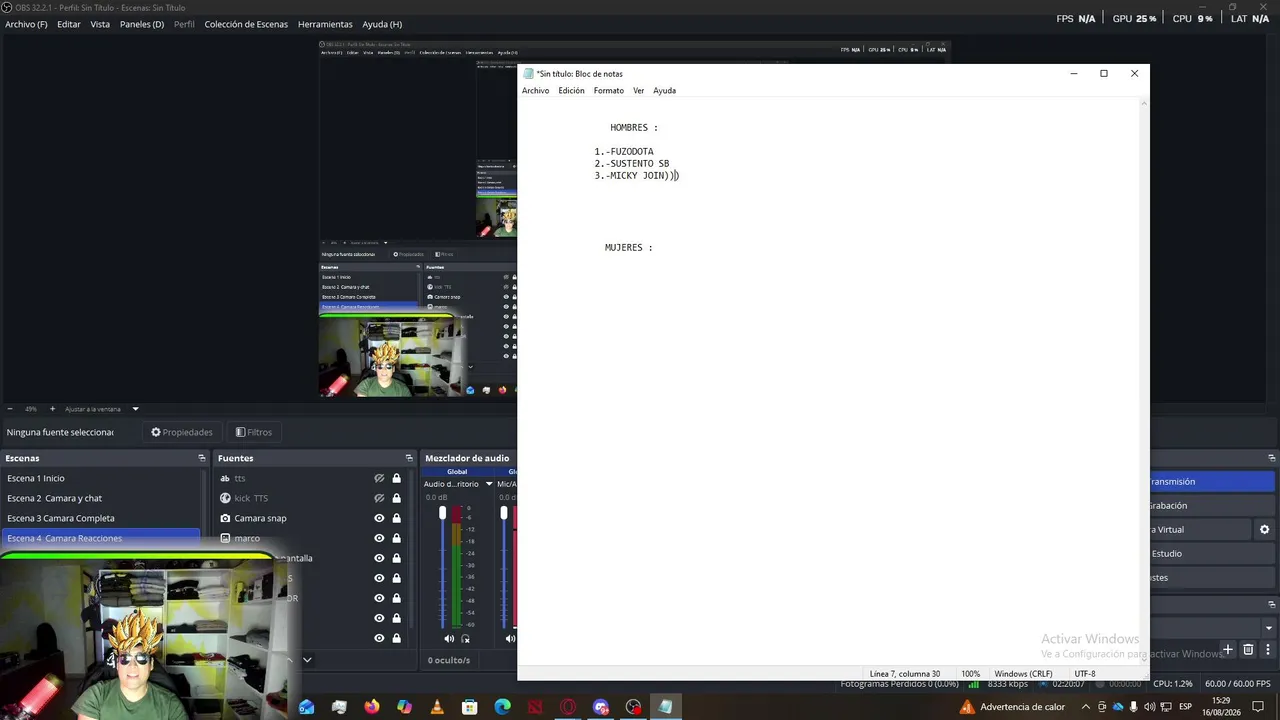Undock the Escenas panel via its popout icon

pos(201,458)
